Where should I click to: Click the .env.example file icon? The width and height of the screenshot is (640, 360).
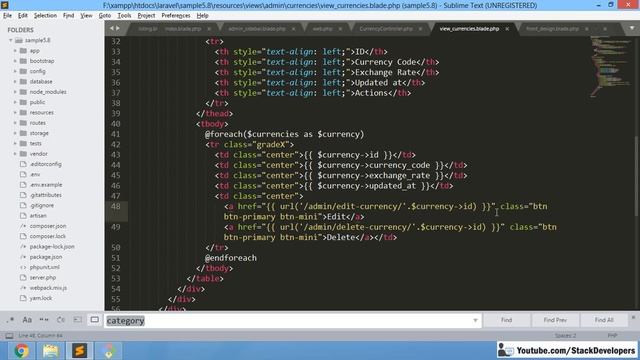pyautogui.click(x=23, y=184)
